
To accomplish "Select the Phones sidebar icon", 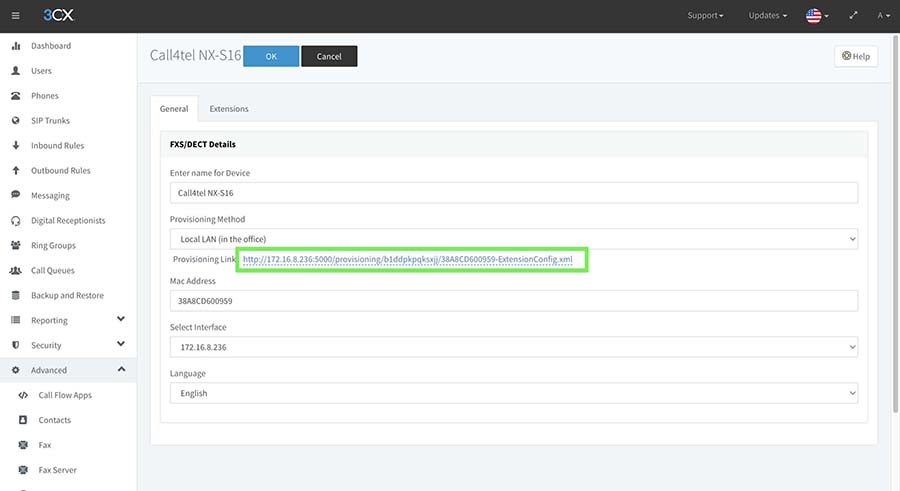I will [16, 96].
